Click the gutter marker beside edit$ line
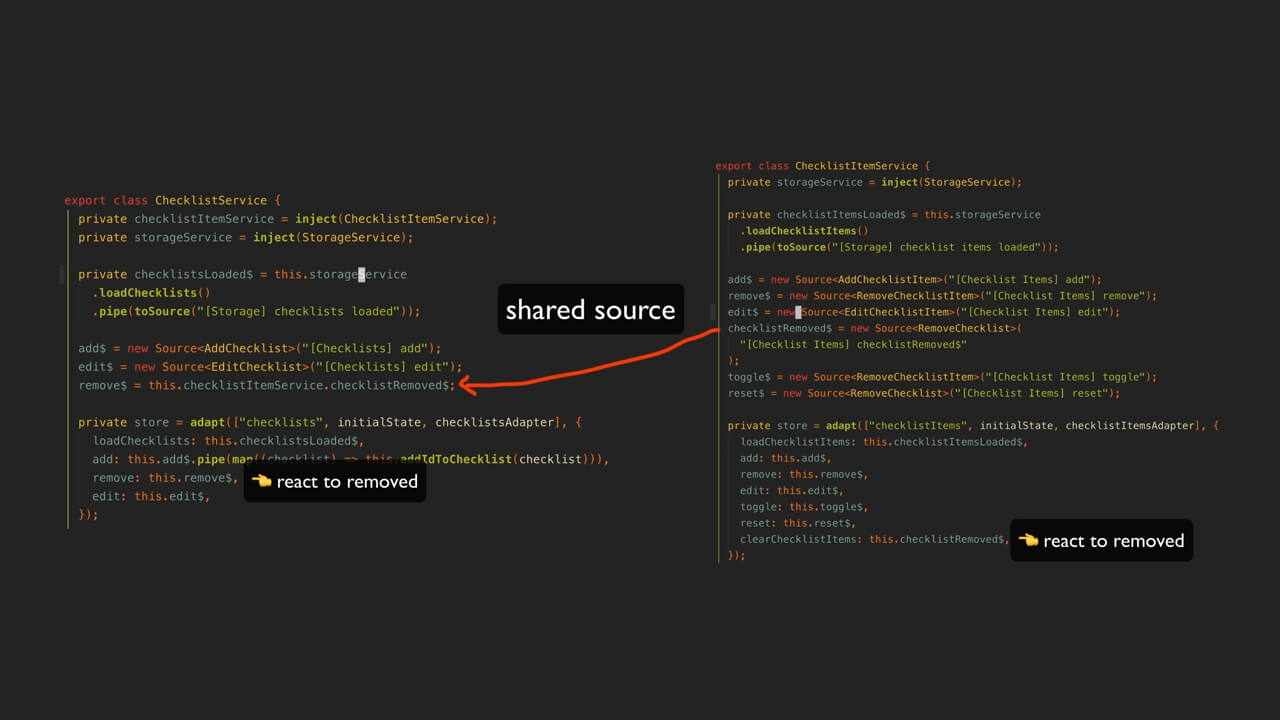This screenshot has width=1280, height=720. [713, 312]
